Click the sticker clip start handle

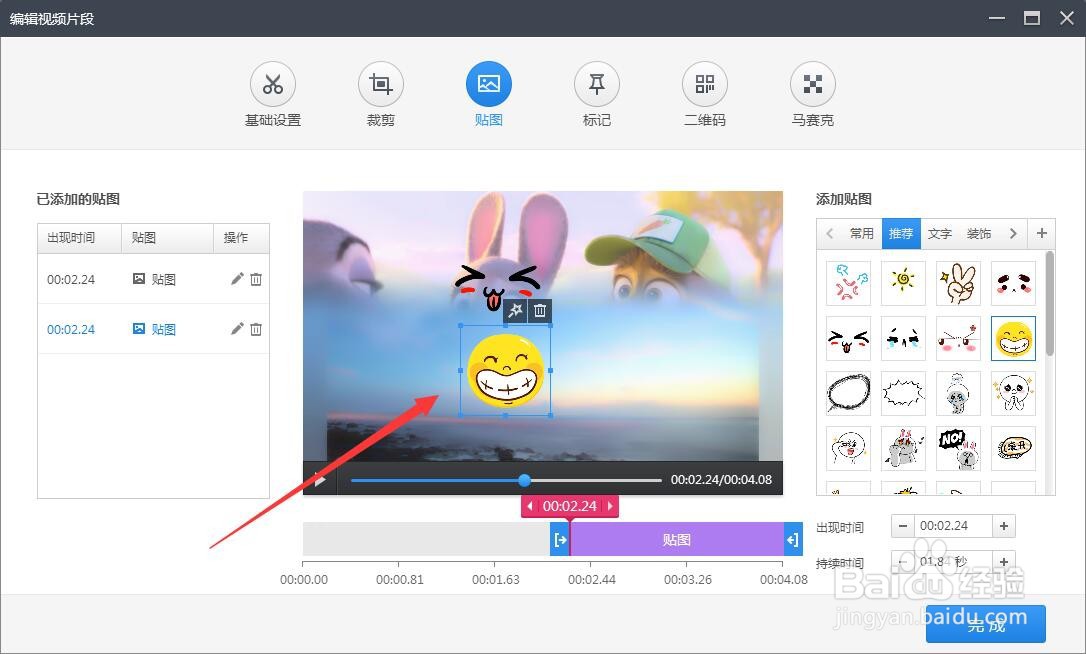click(x=560, y=540)
